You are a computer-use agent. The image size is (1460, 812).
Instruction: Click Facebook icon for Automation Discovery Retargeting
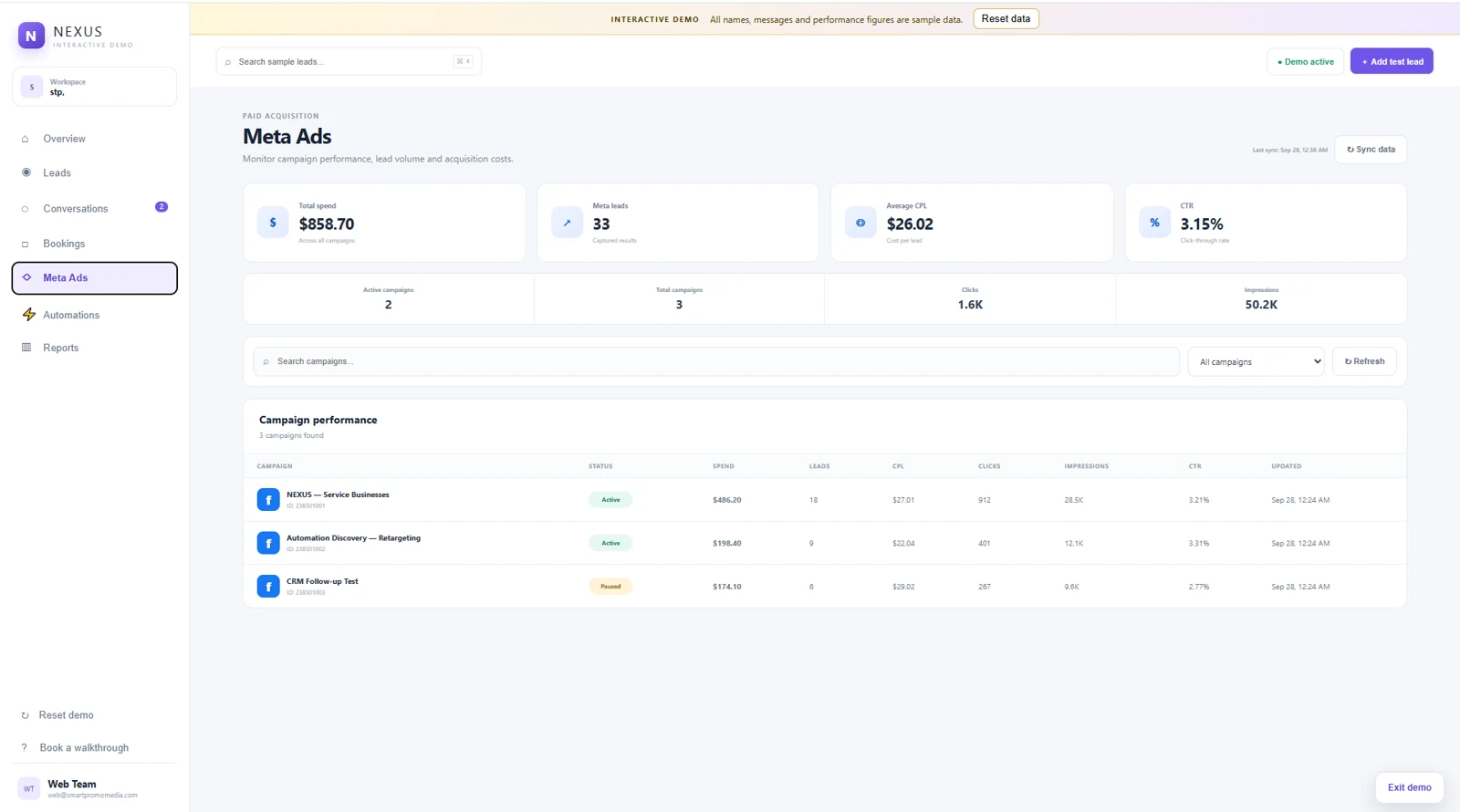(x=268, y=543)
